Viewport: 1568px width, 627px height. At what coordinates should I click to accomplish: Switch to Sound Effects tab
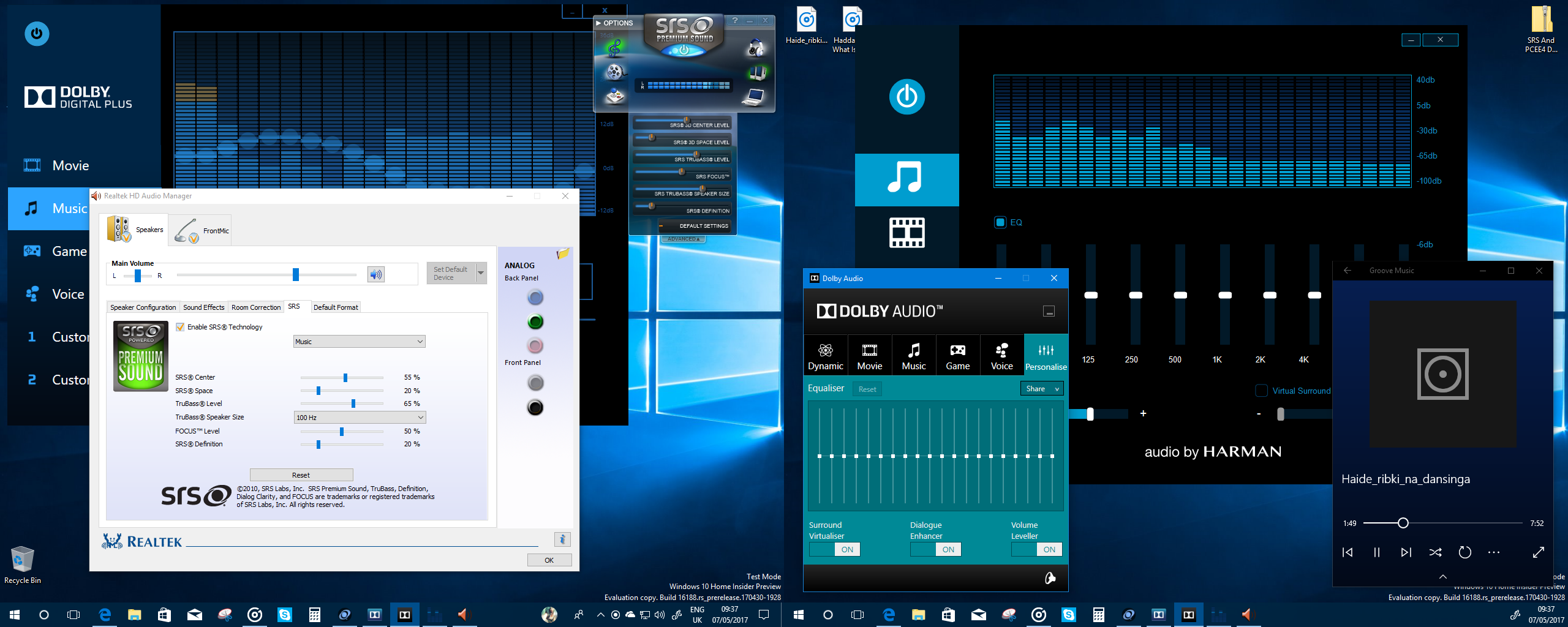pyautogui.click(x=203, y=307)
